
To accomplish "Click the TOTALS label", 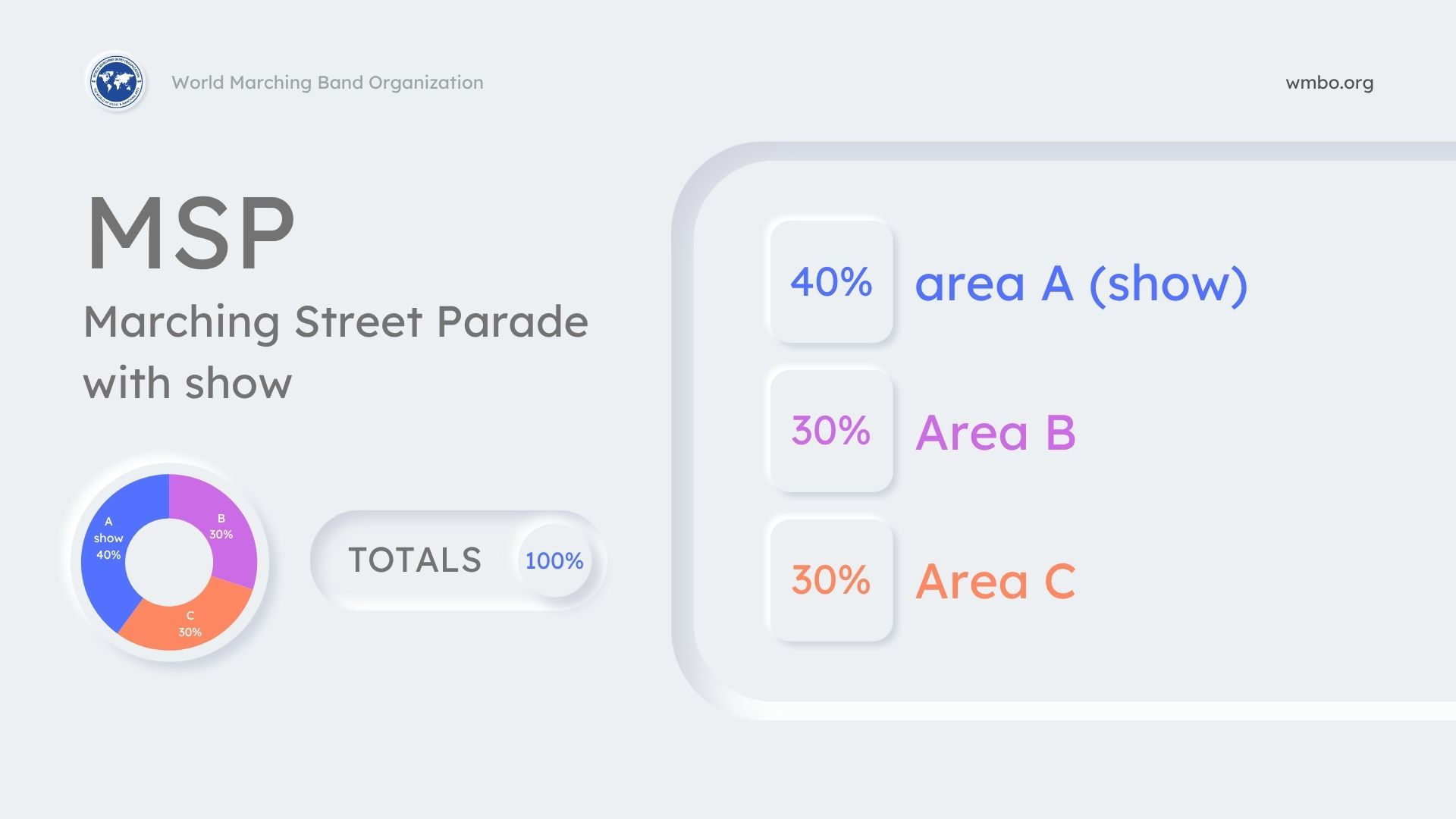I will 415,560.
